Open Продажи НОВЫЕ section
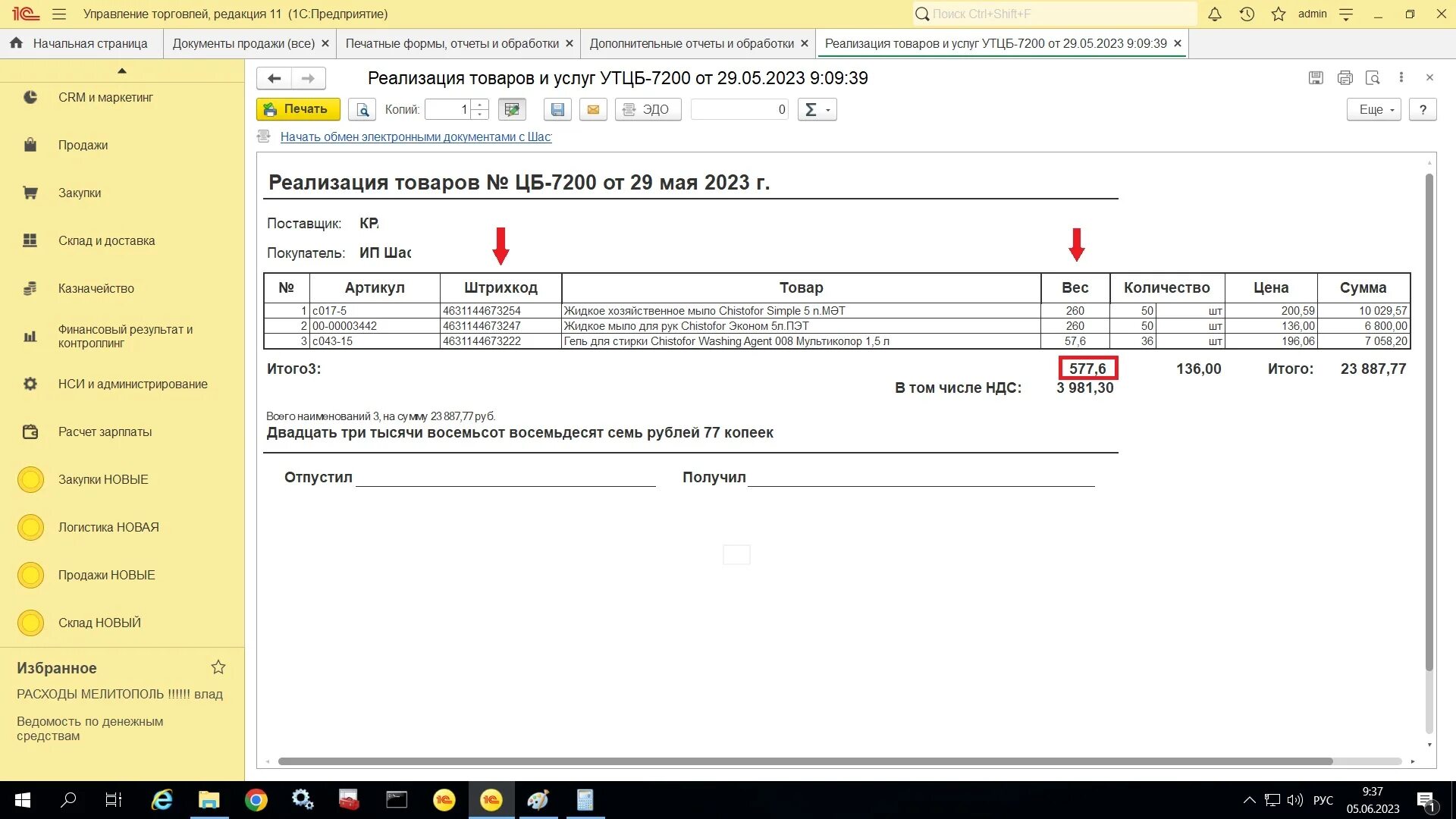 click(106, 575)
